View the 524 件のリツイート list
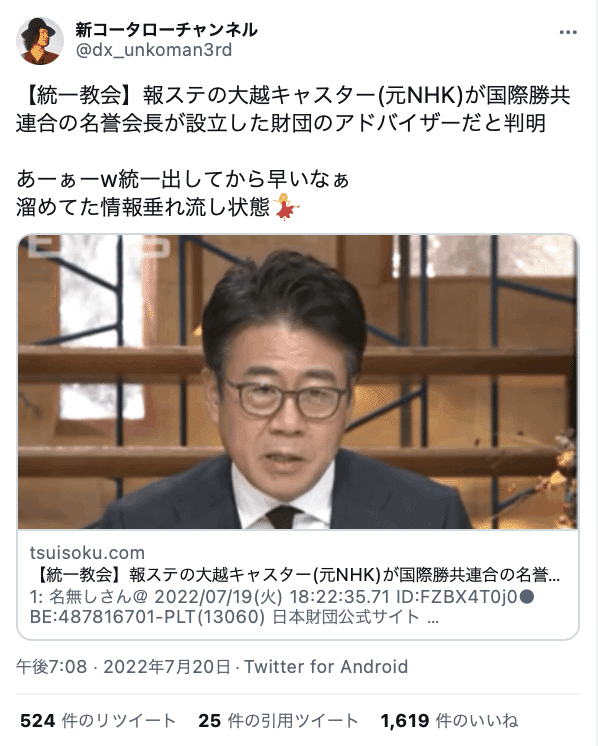Screen dimensions: 598x746 98,721
